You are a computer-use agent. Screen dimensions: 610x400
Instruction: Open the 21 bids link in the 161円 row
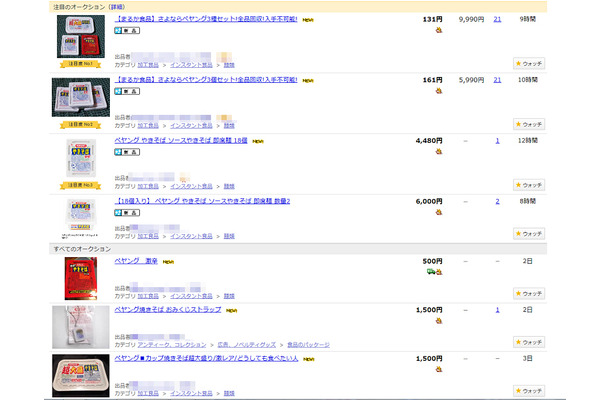point(497,80)
